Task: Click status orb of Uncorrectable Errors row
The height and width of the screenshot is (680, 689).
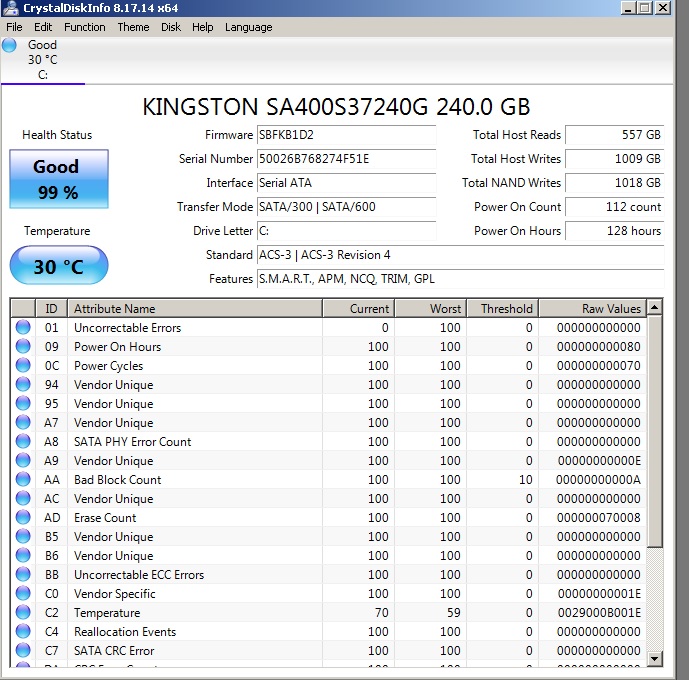Action: tap(23, 327)
